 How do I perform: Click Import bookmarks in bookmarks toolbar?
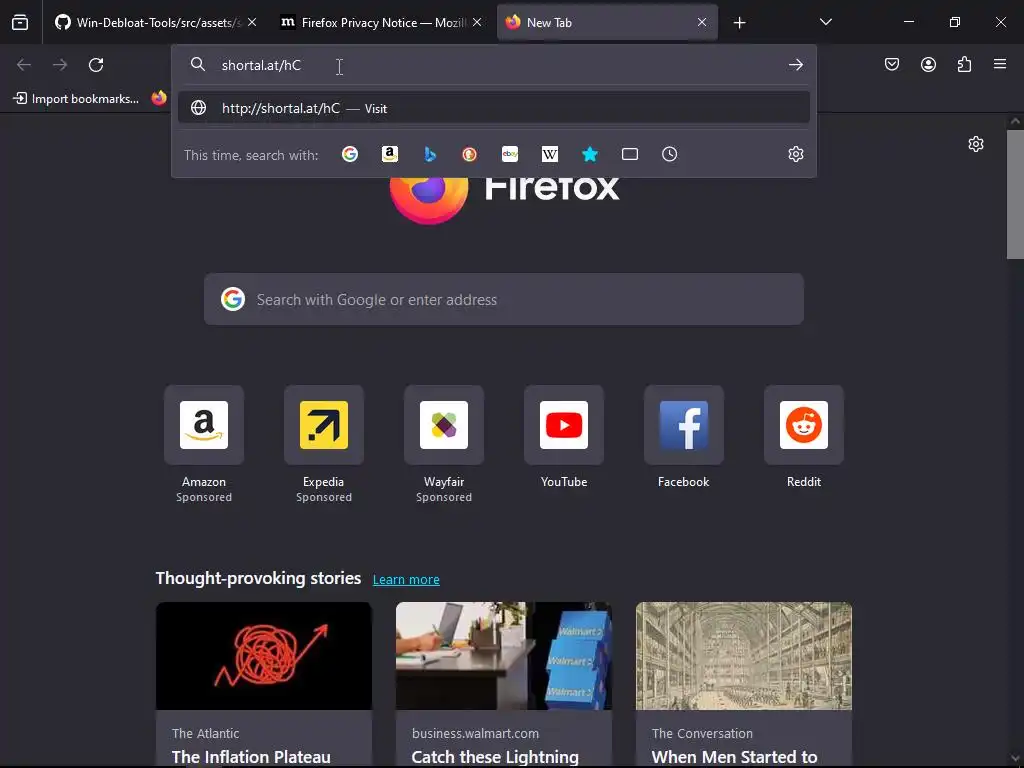point(76,99)
